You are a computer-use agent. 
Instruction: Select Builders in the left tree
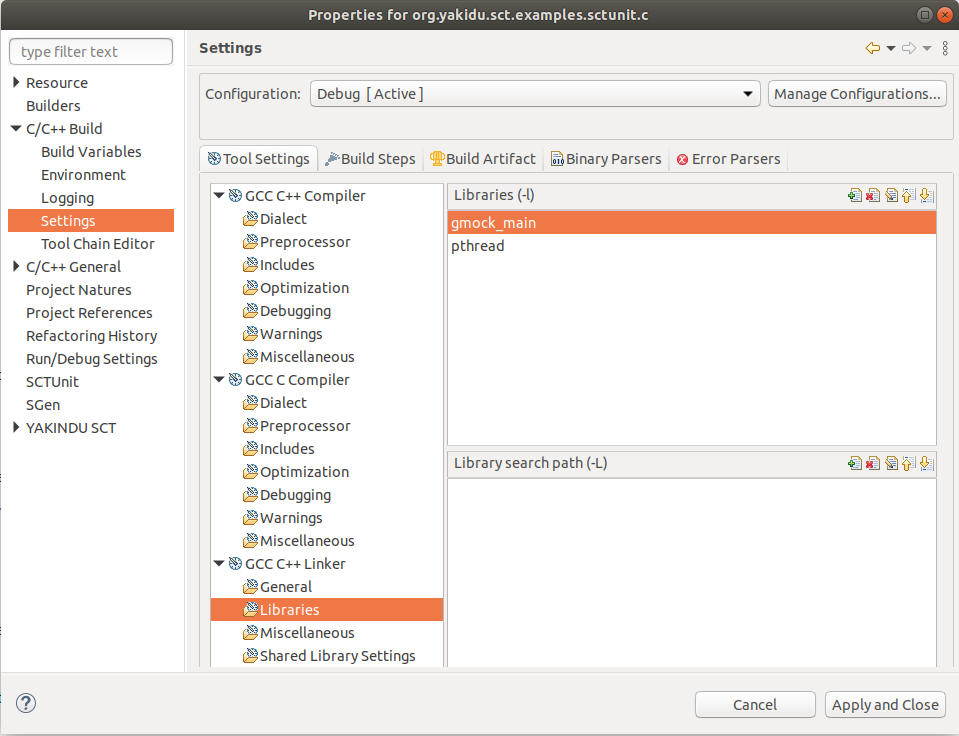click(x=53, y=106)
